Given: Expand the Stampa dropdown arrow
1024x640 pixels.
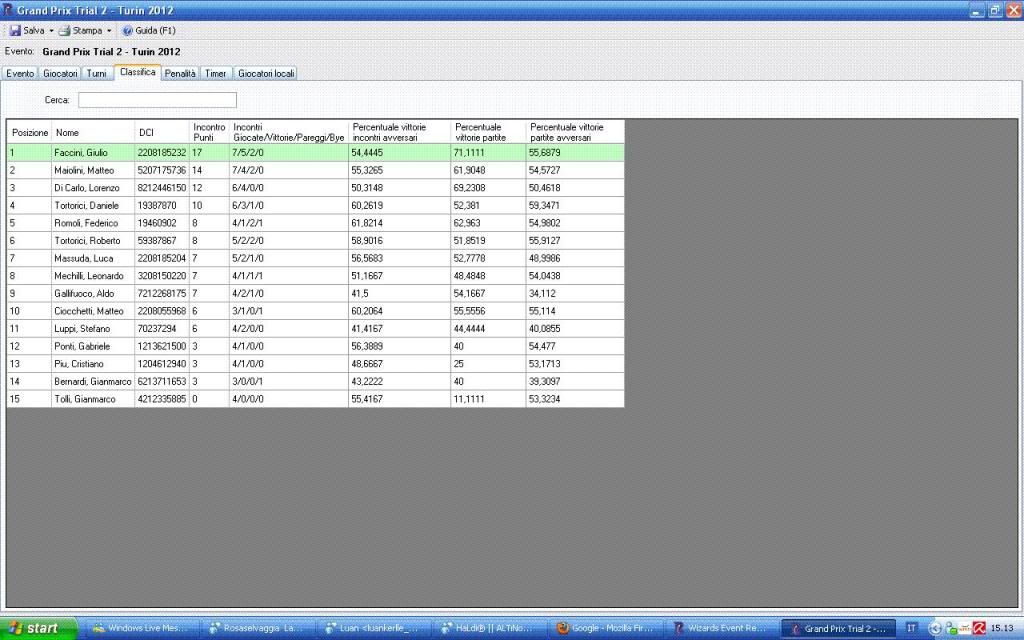Looking at the screenshot, I should coord(109,31).
